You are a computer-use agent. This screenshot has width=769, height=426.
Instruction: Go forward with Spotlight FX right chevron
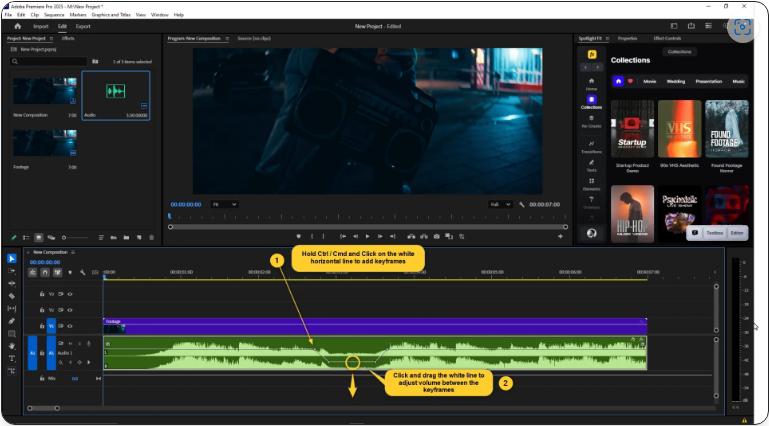(x=597, y=67)
